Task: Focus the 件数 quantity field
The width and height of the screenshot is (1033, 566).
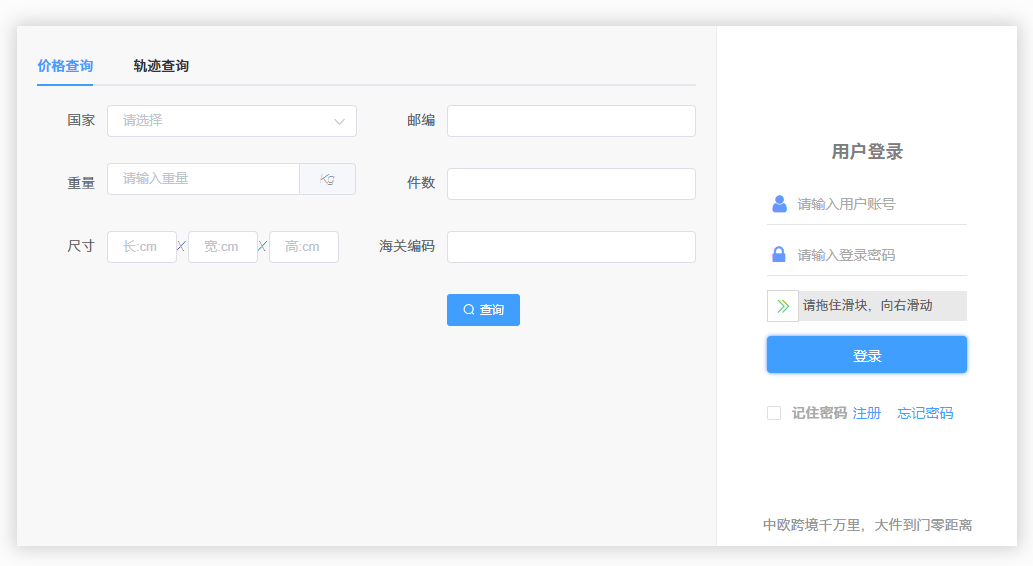Action: click(571, 184)
